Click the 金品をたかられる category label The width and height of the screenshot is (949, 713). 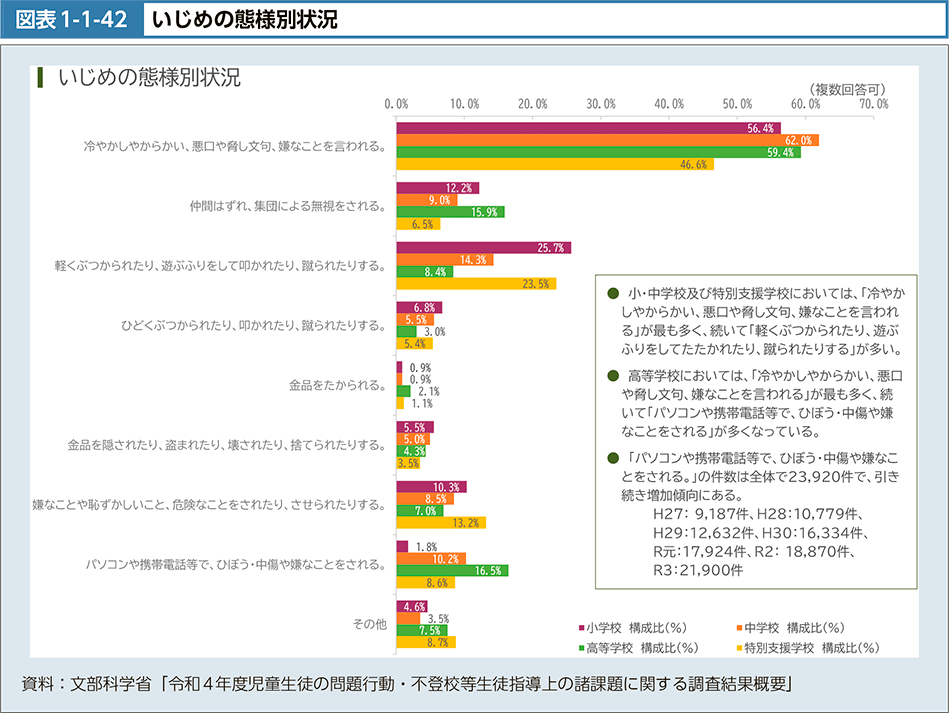pyautogui.click(x=337, y=385)
